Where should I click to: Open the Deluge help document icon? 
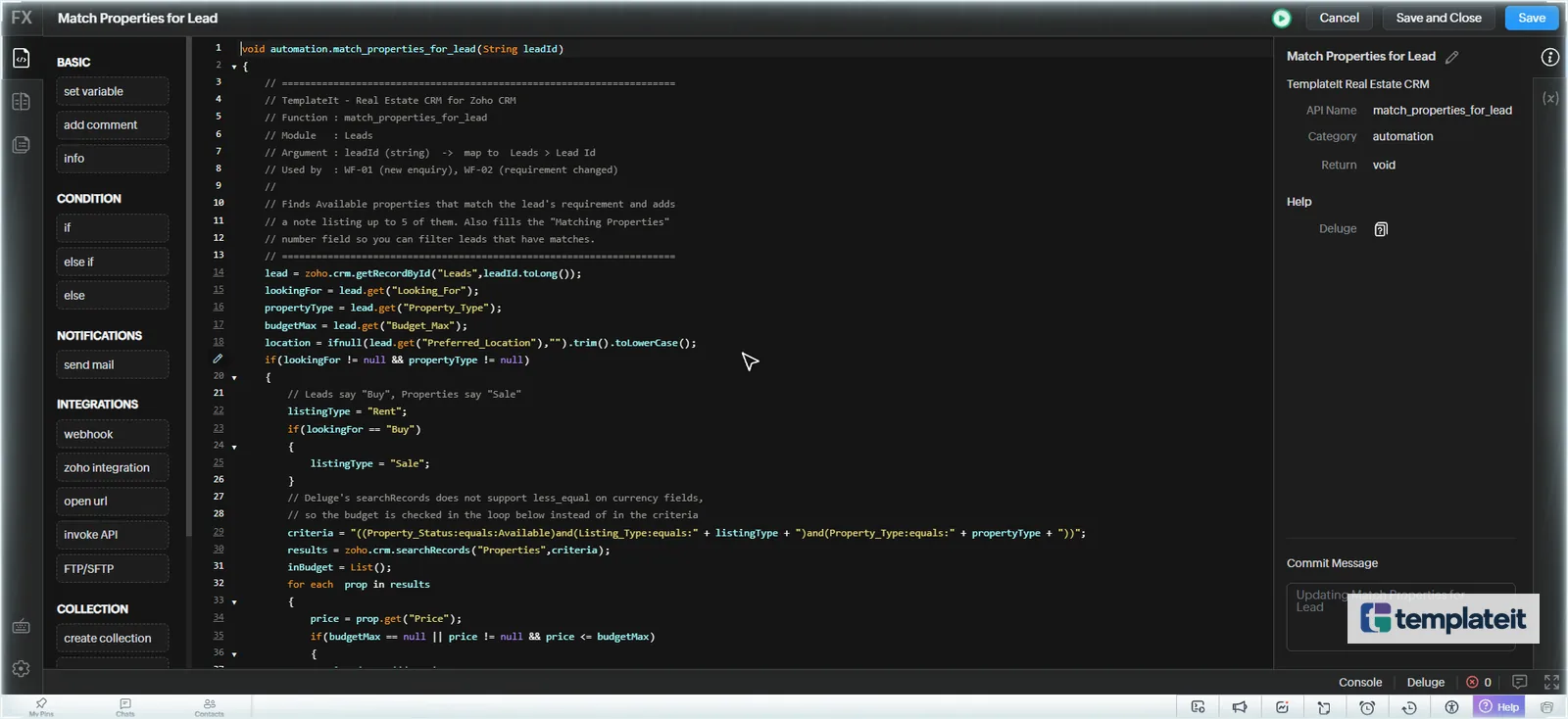1381,229
